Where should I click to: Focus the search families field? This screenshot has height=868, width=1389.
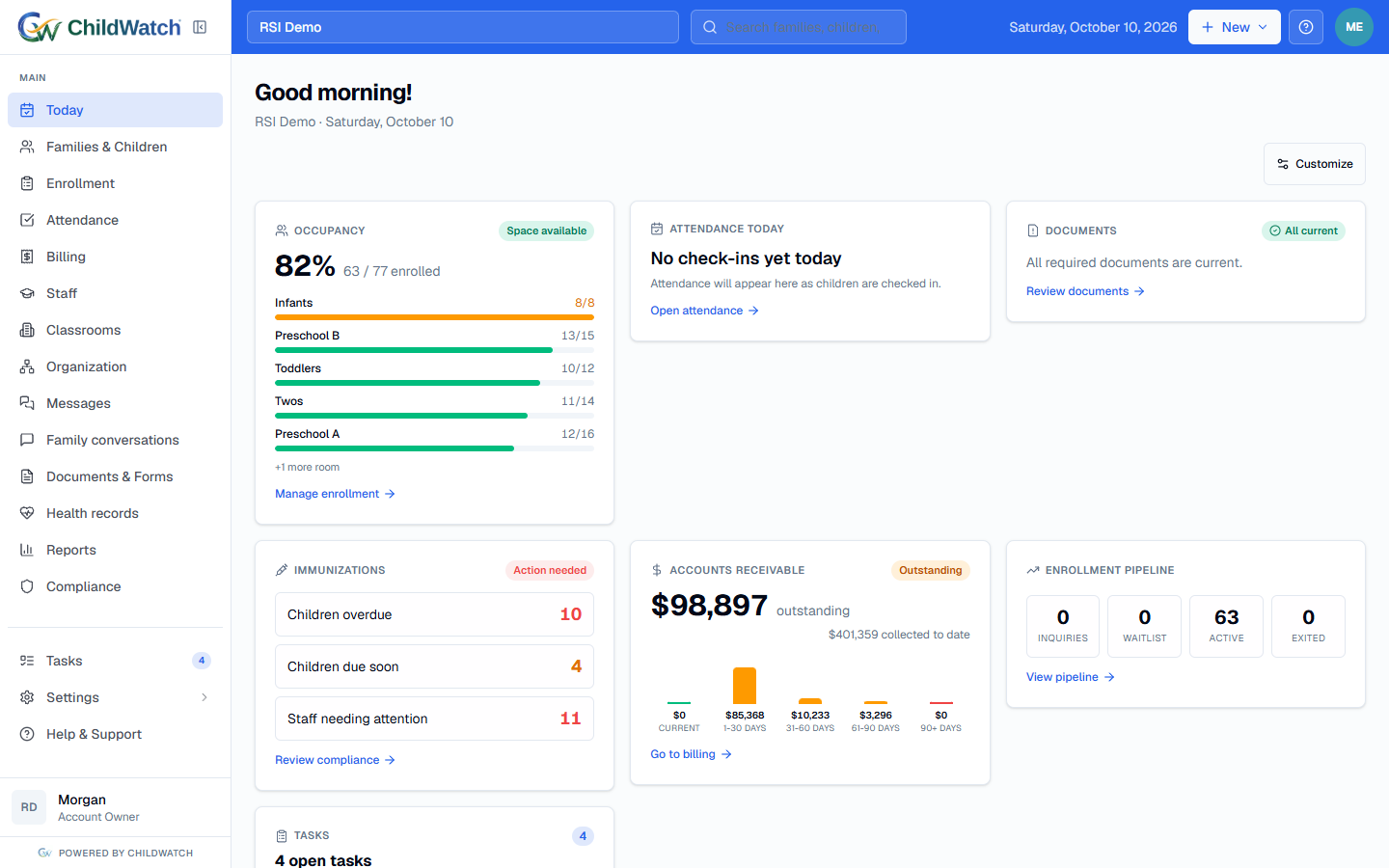(799, 27)
